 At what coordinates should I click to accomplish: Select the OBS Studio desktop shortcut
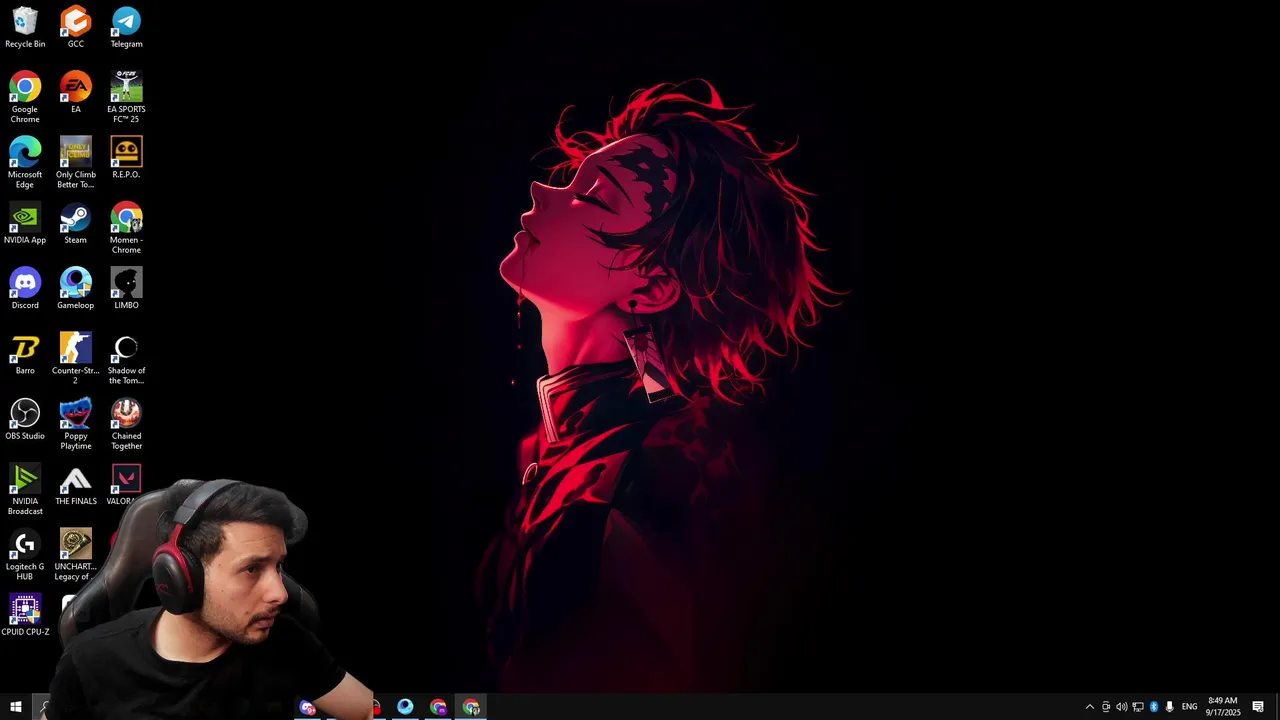pos(25,420)
